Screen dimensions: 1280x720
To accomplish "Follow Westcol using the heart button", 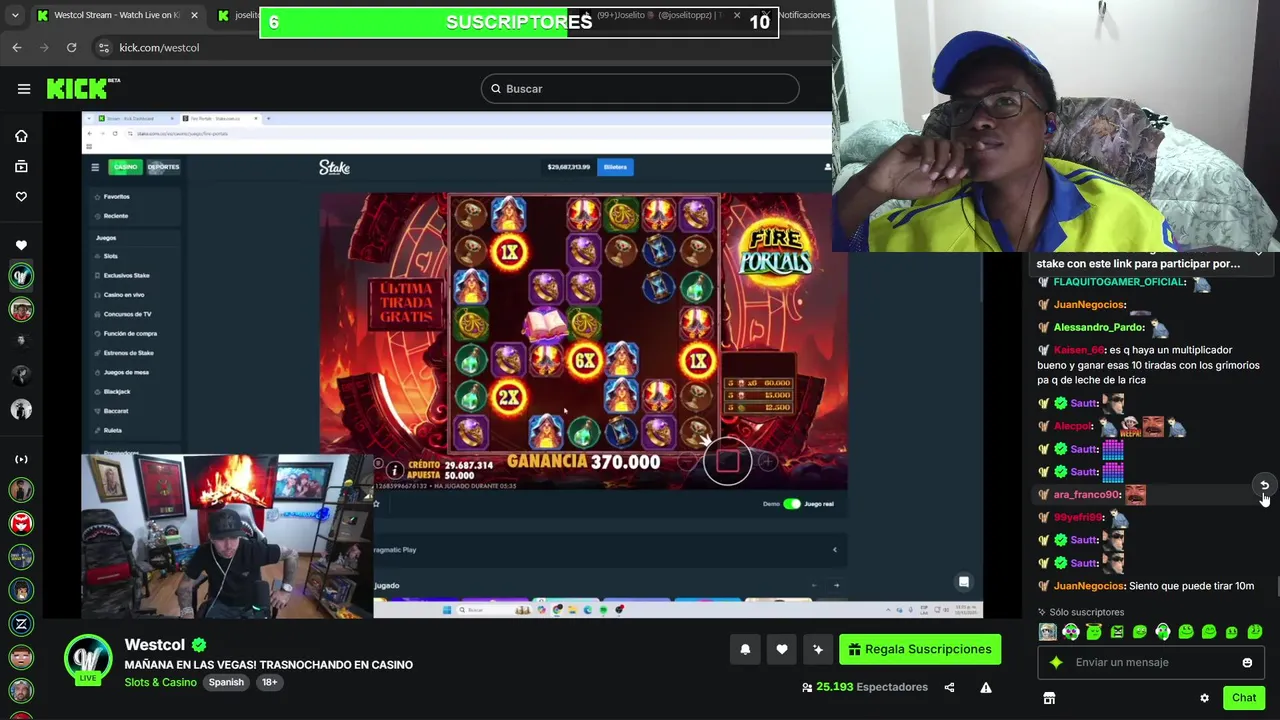I will pyautogui.click(x=782, y=649).
